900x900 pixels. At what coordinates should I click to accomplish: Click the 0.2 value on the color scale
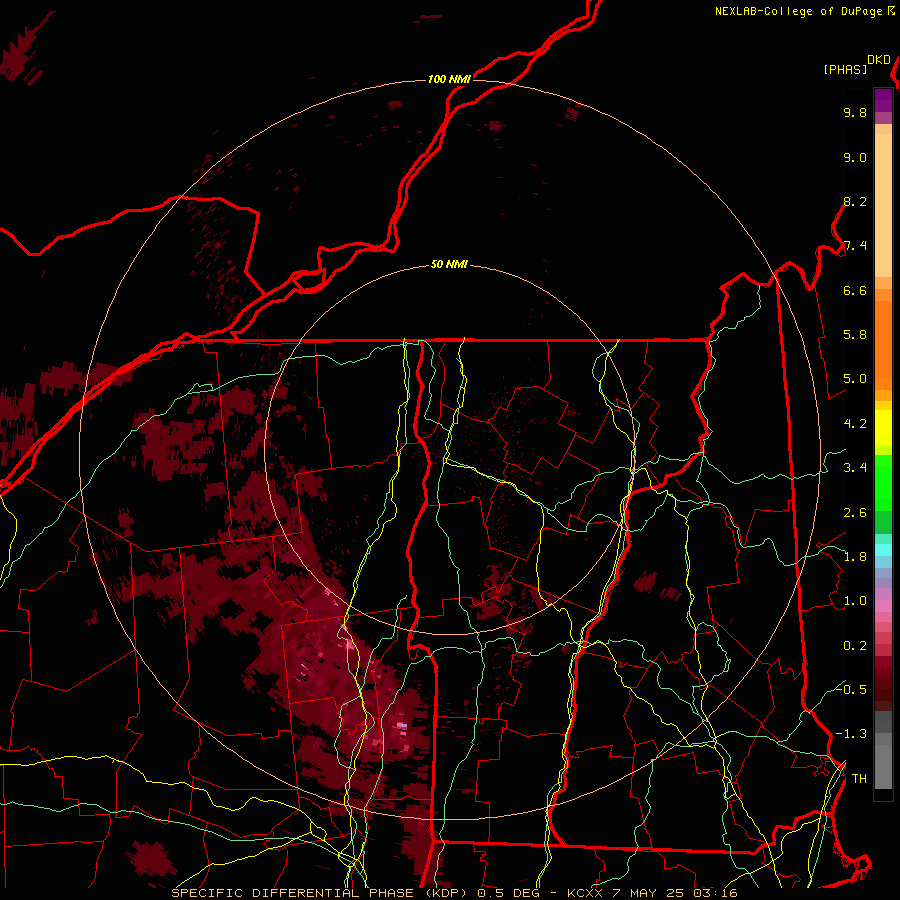click(x=855, y=646)
